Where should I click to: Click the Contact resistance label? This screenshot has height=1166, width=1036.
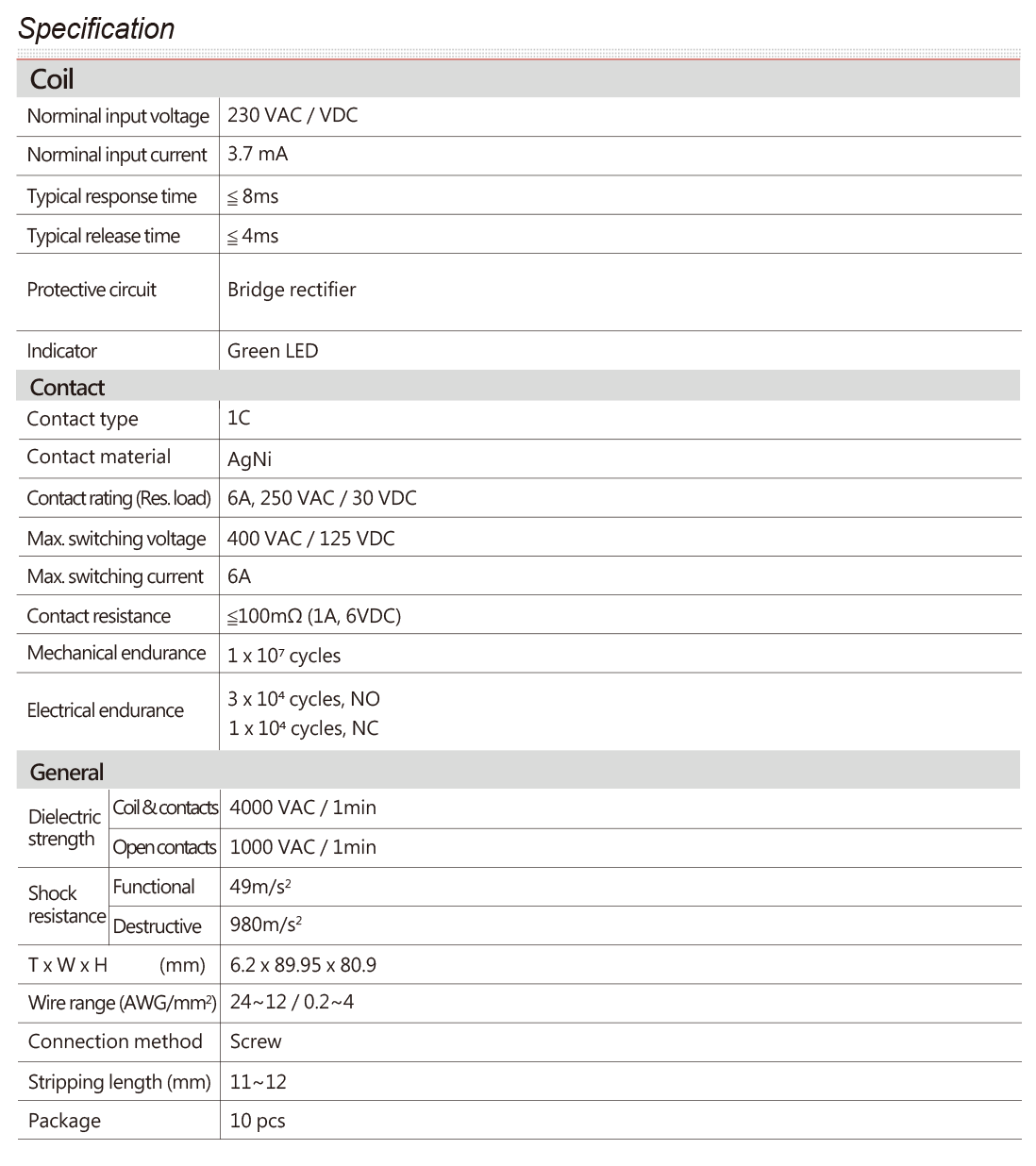pos(99,616)
